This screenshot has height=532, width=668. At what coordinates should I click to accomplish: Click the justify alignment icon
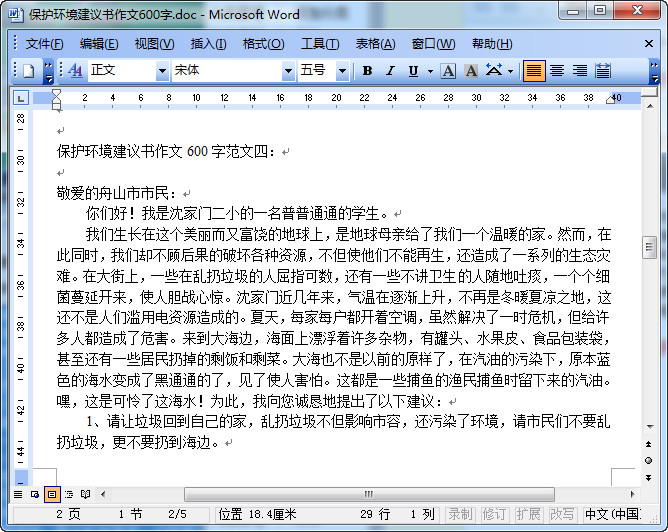(x=534, y=71)
